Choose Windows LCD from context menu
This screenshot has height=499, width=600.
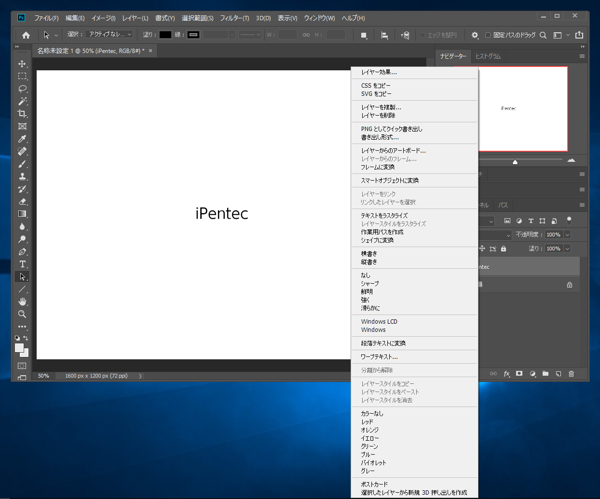(414, 321)
